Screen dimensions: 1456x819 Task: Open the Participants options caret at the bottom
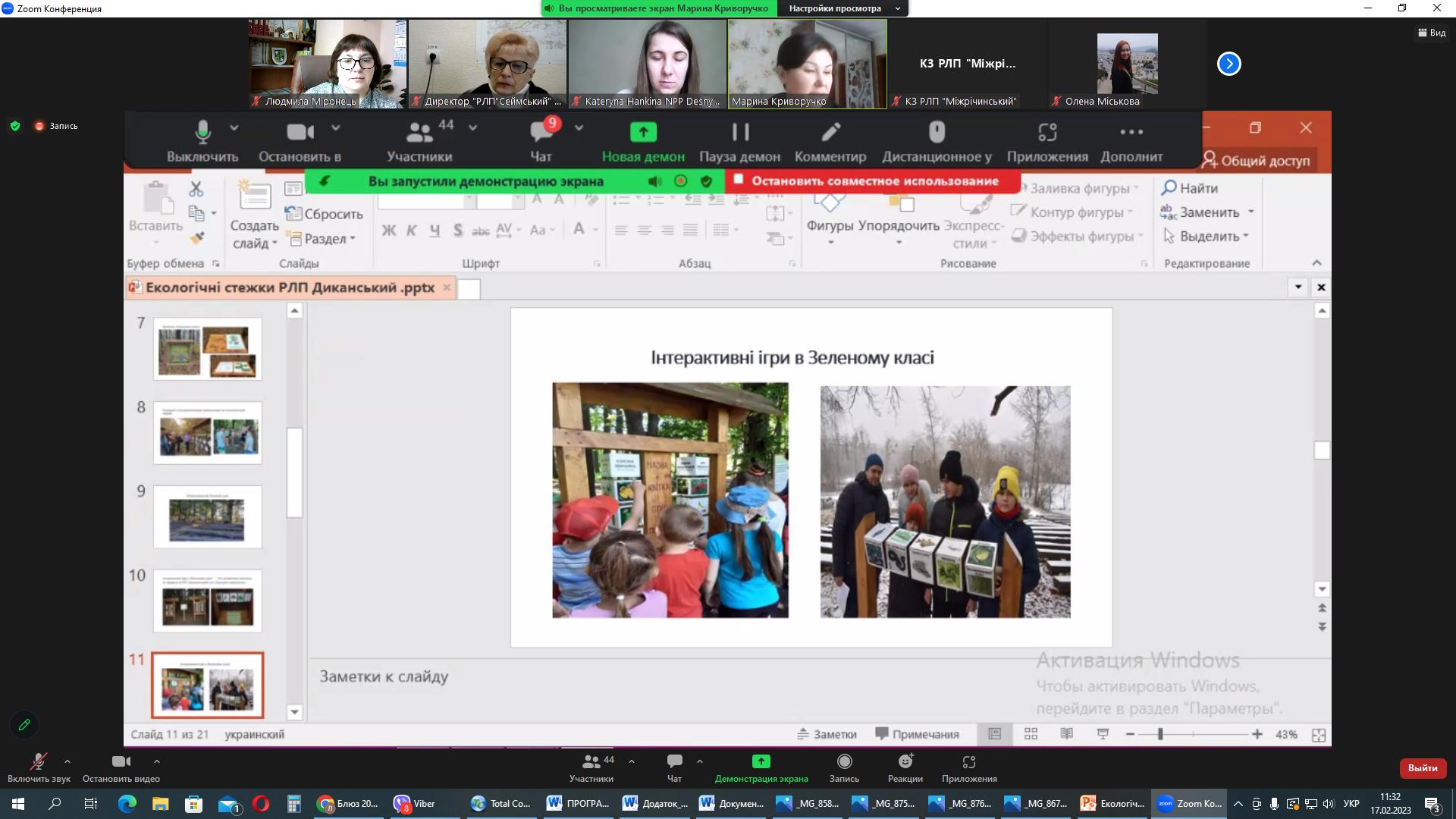tap(632, 761)
